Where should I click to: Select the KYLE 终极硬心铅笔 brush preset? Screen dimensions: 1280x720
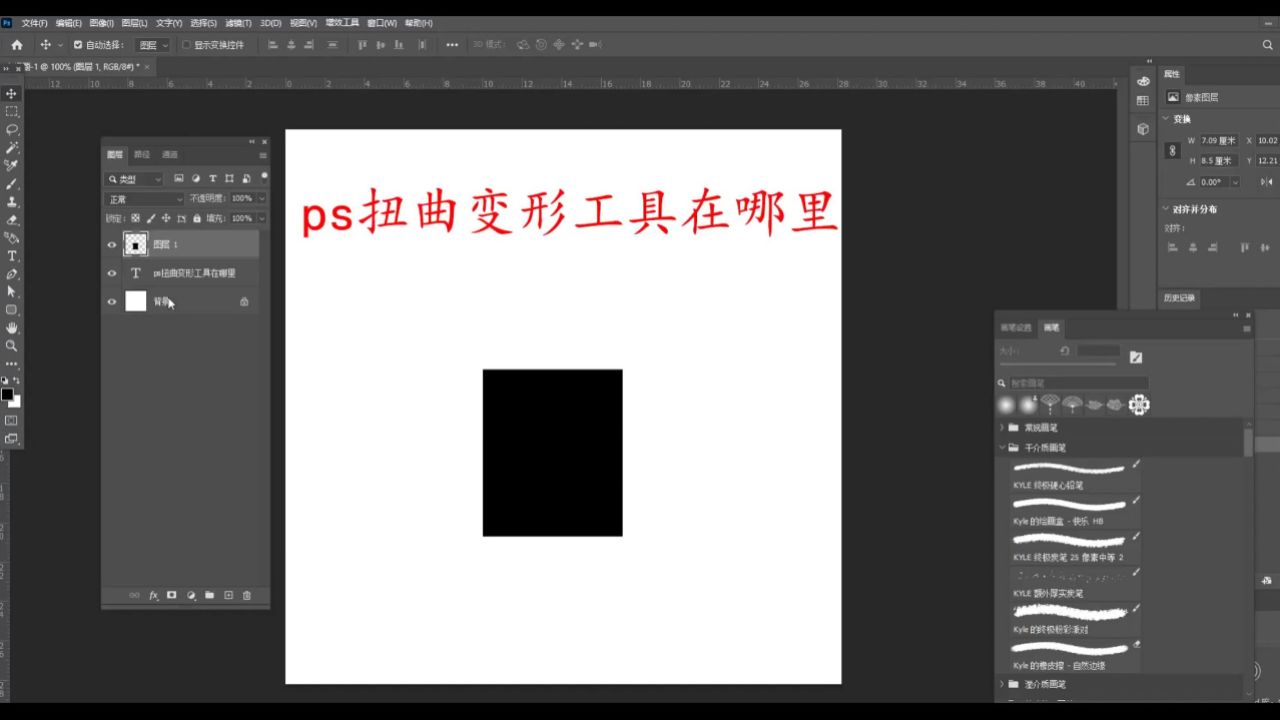1070,475
